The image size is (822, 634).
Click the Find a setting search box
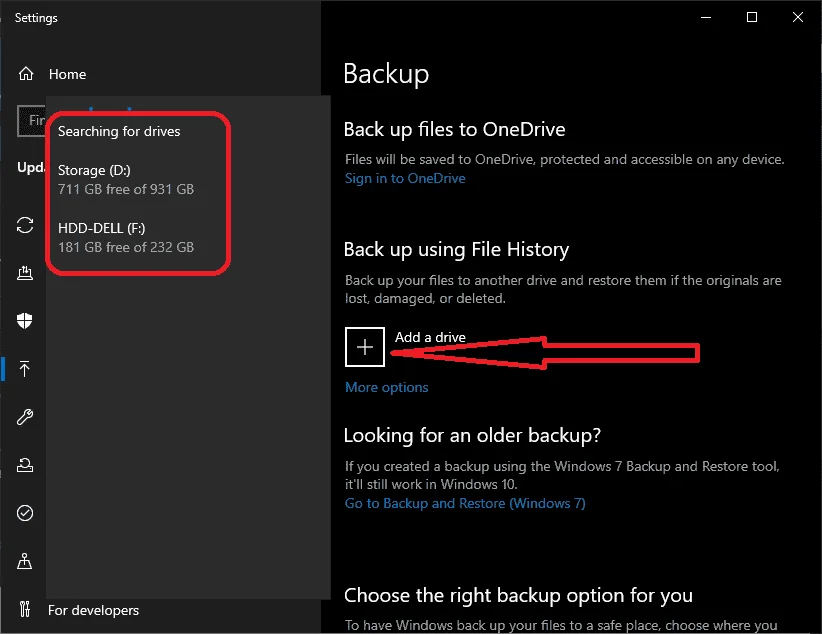tap(31, 121)
